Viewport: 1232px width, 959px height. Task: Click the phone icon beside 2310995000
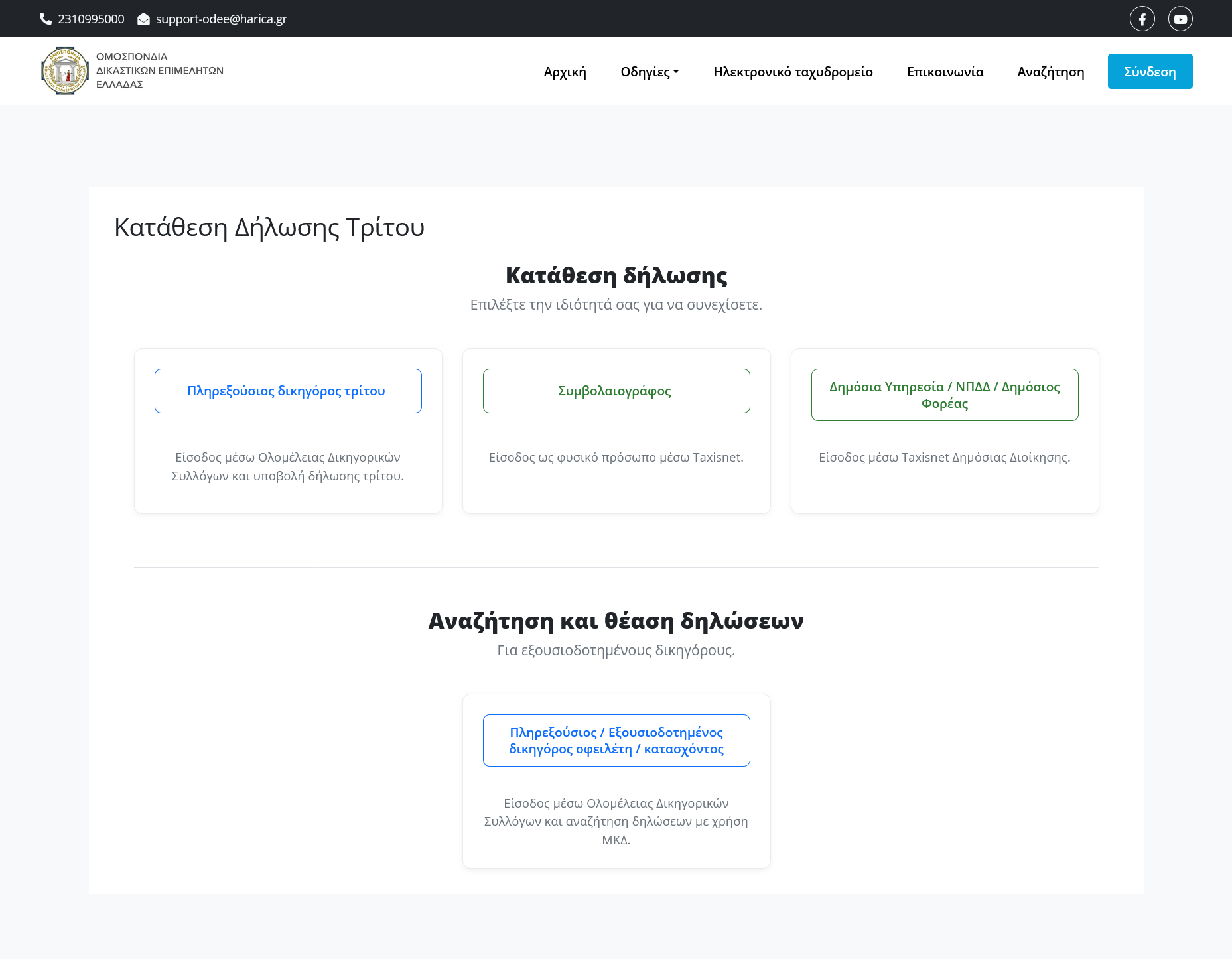[46, 19]
